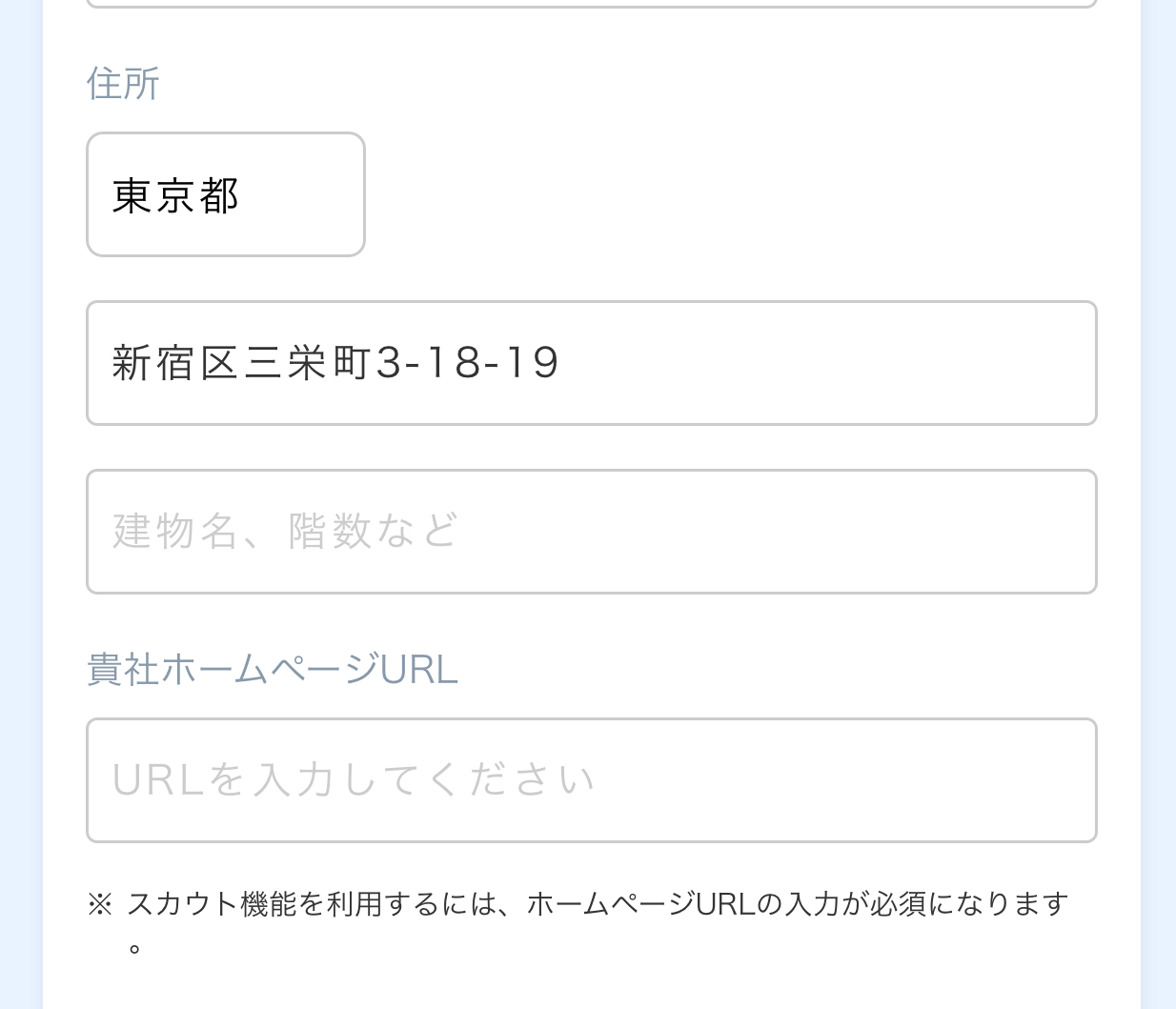Click the address field containing 新宿区三栄町3-18-19
Viewport: 1176px width, 1009px height.
tap(591, 363)
